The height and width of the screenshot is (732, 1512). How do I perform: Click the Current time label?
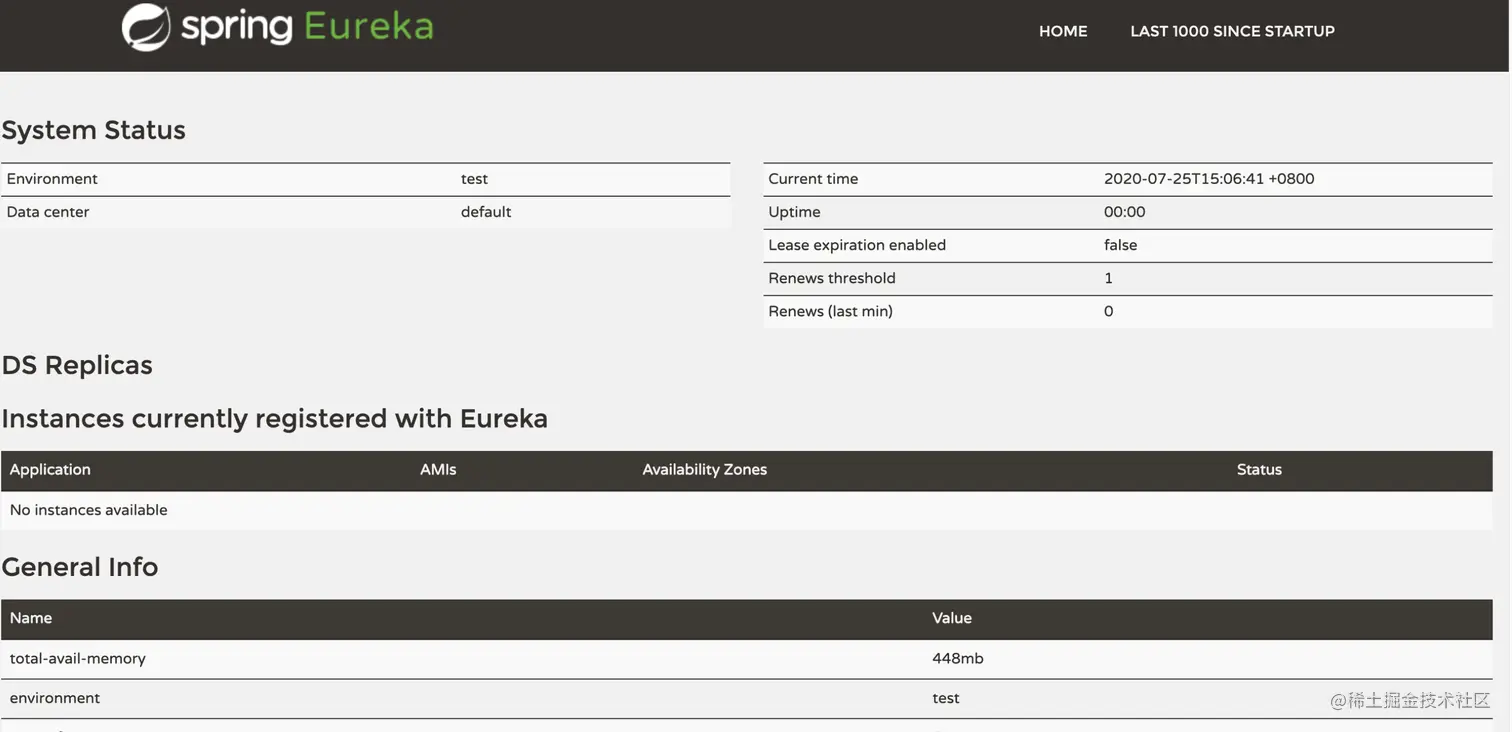(813, 179)
